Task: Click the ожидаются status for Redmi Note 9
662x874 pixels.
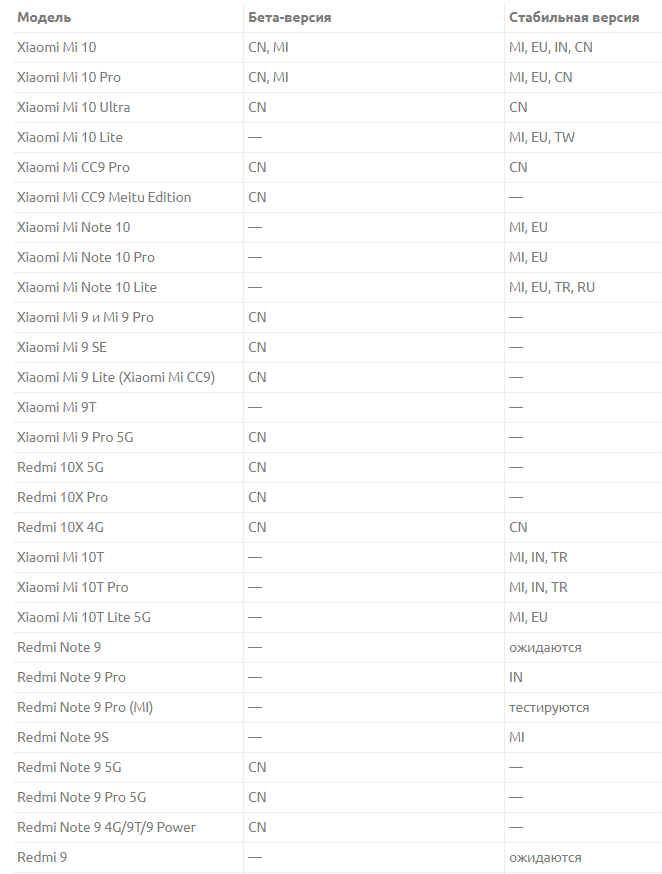Action: 545,648
